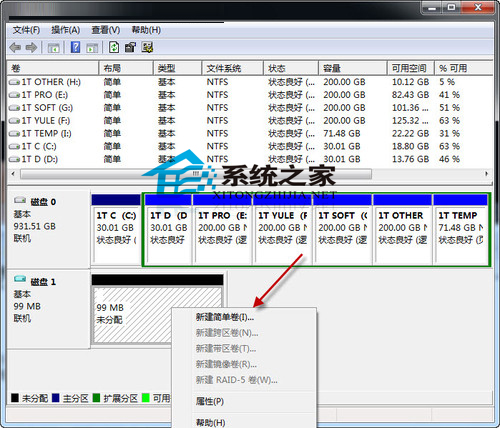Click the 13.76 GB free space cell
The width and height of the screenshot is (500, 428).
(410, 159)
